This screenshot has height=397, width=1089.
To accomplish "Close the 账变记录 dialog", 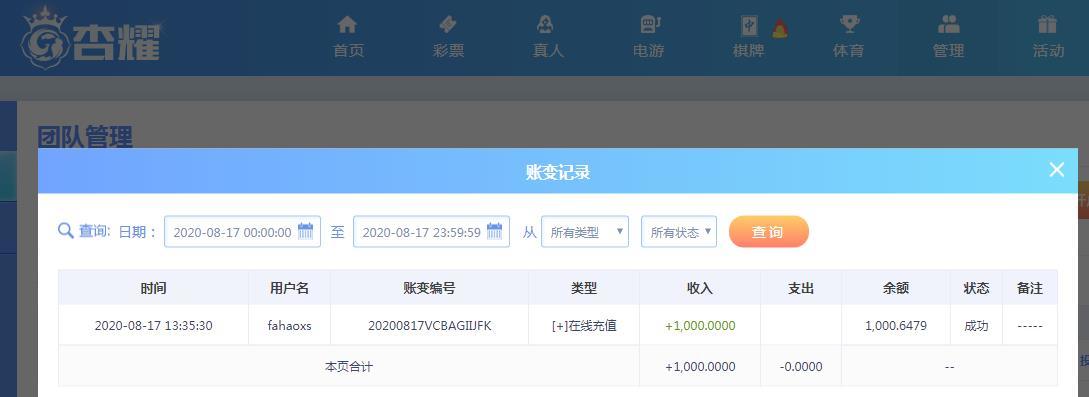I will (x=1056, y=170).
